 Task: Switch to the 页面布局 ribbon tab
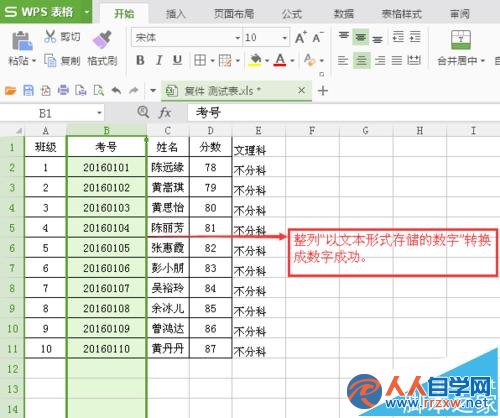pos(234,14)
